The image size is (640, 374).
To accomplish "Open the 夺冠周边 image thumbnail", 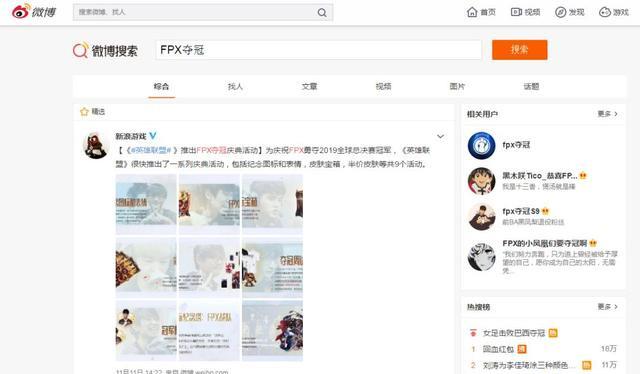I will (272, 267).
